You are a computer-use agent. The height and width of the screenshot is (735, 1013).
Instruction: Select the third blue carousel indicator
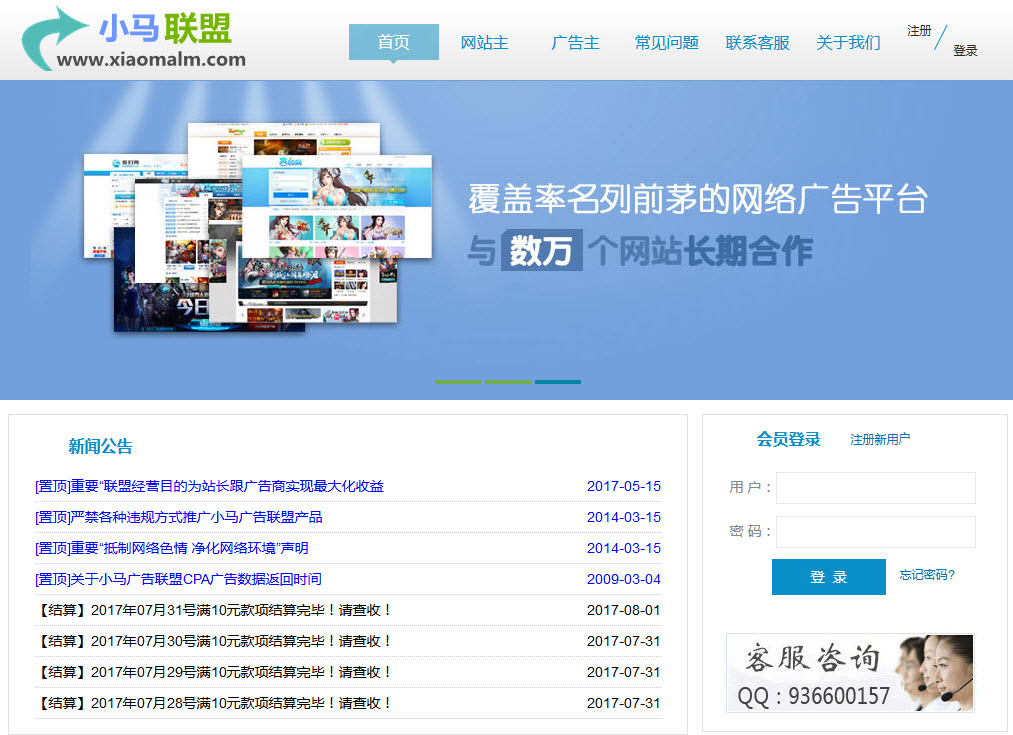(x=558, y=381)
